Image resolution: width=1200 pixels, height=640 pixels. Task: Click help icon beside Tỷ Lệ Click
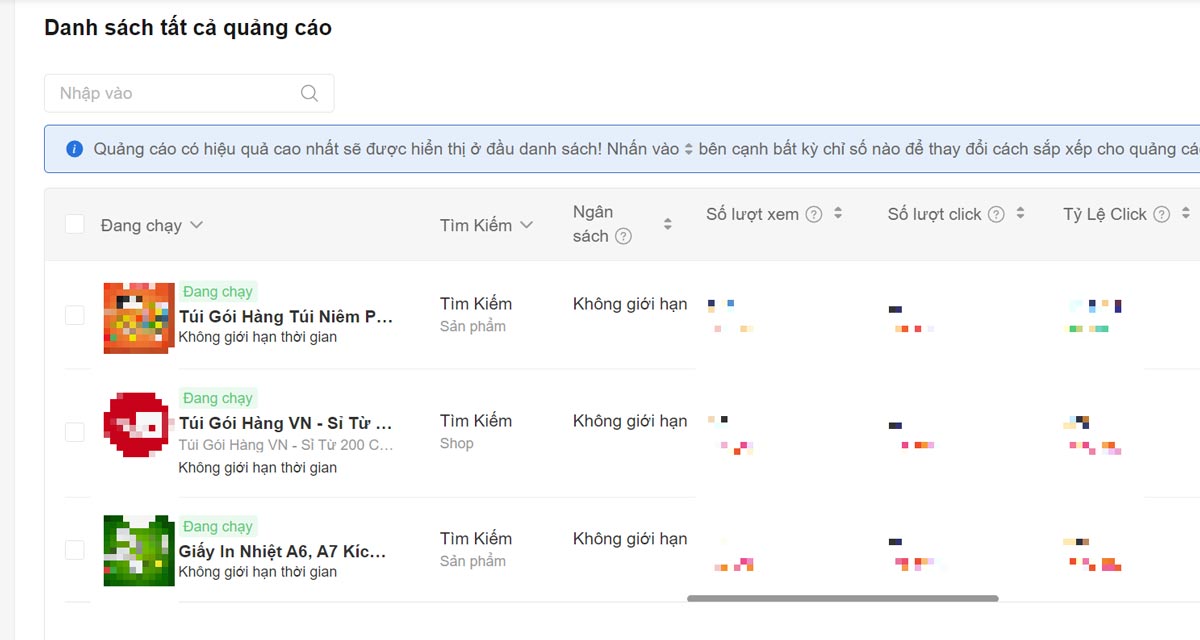click(x=1161, y=214)
